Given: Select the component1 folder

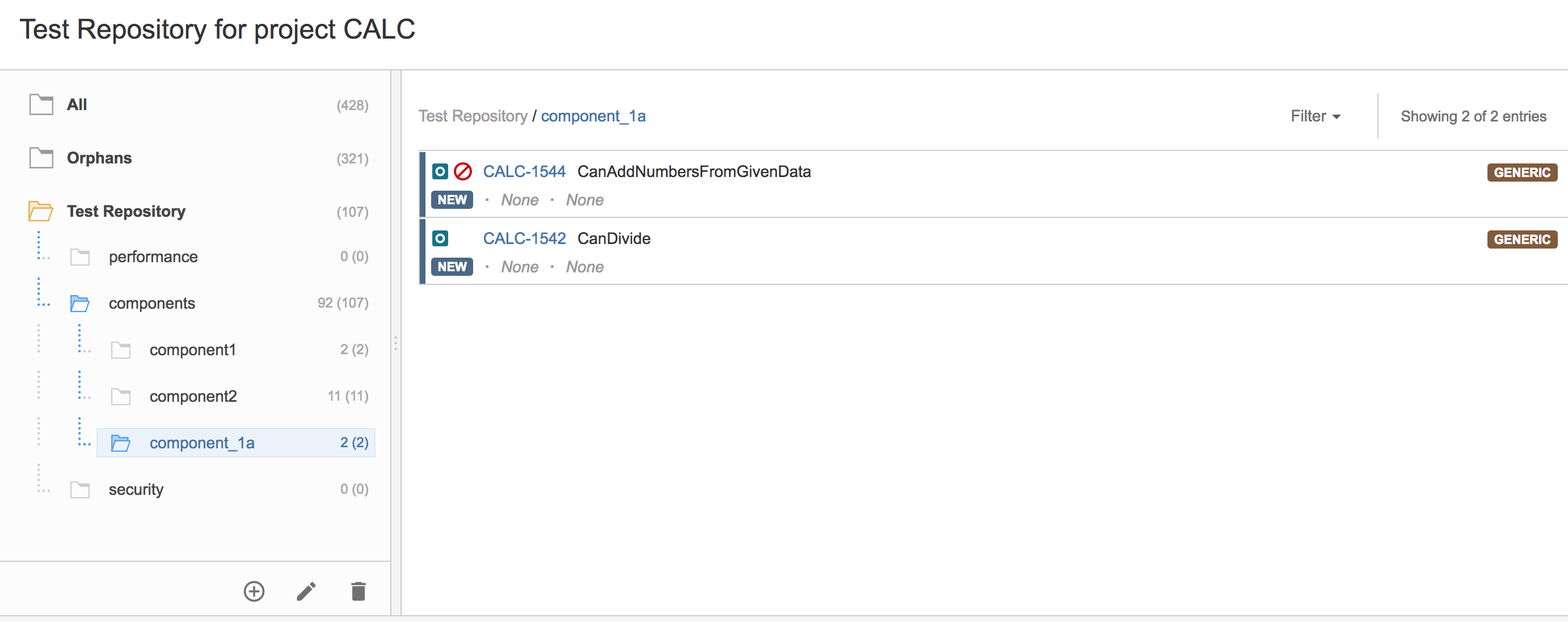Looking at the screenshot, I should coord(192,350).
